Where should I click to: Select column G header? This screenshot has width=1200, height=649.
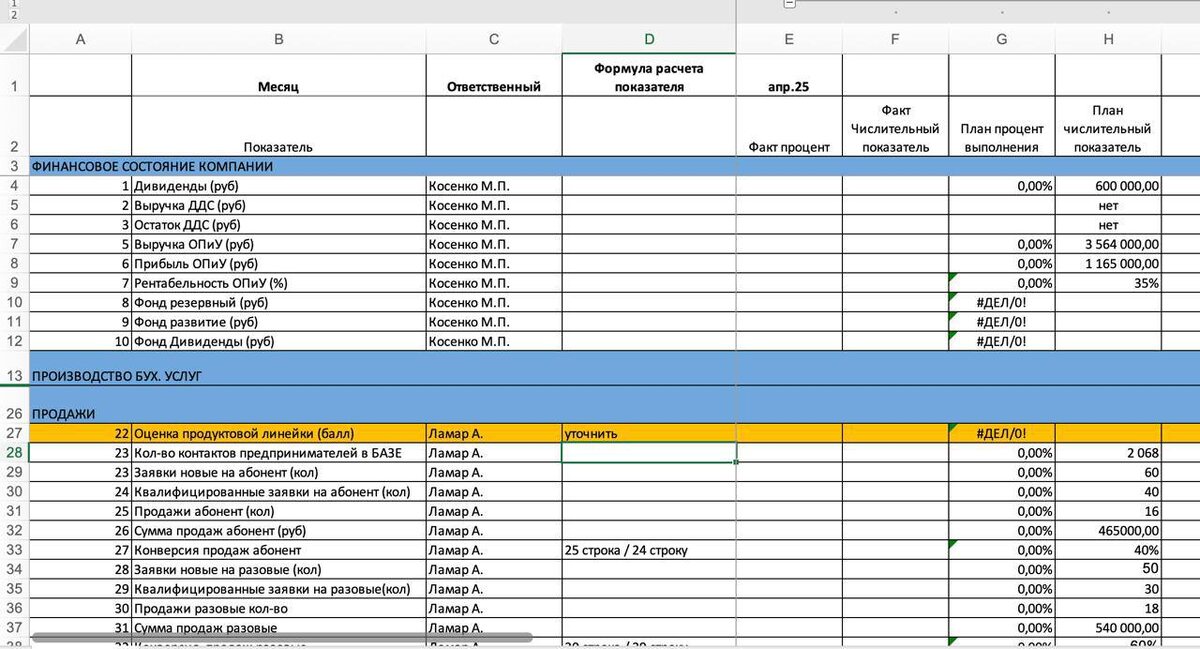tap(1002, 40)
